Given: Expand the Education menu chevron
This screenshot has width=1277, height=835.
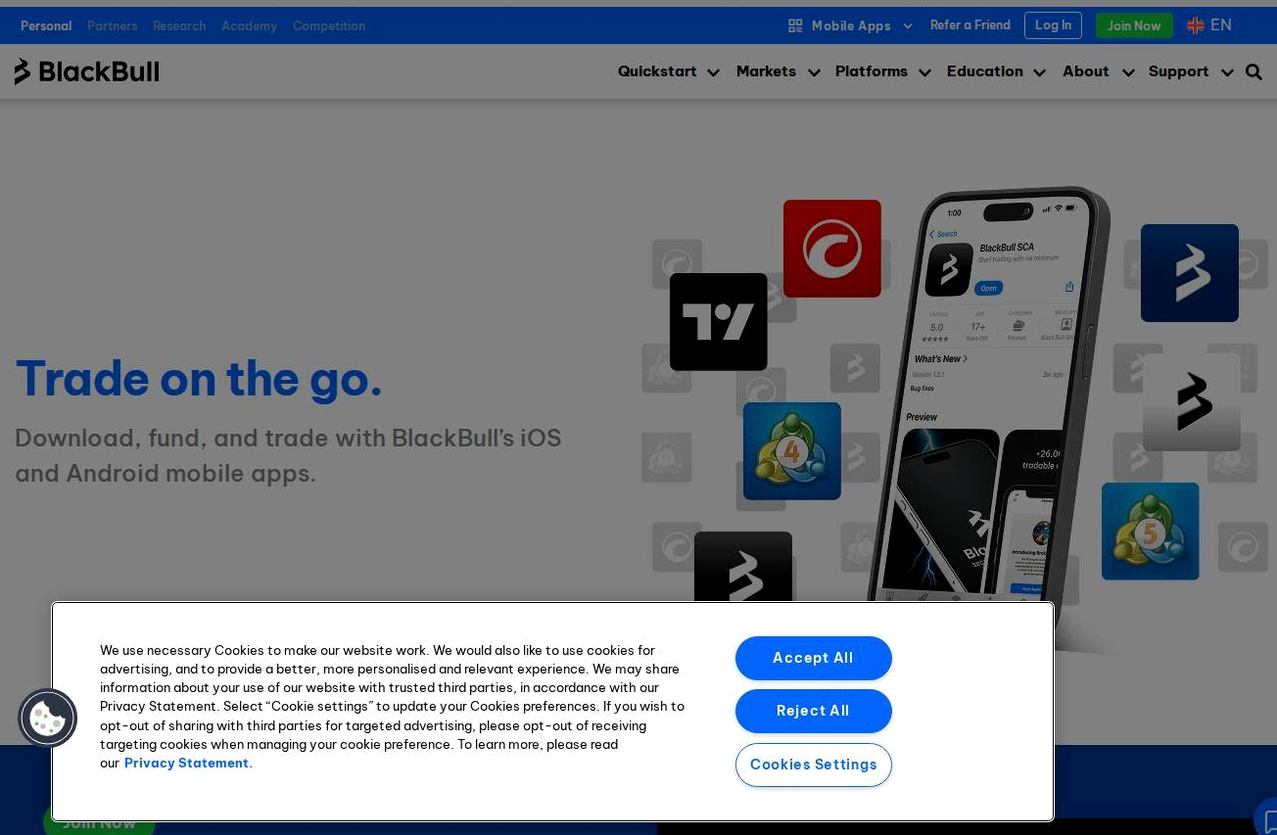Looking at the screenshot, I should (1040, 72).
